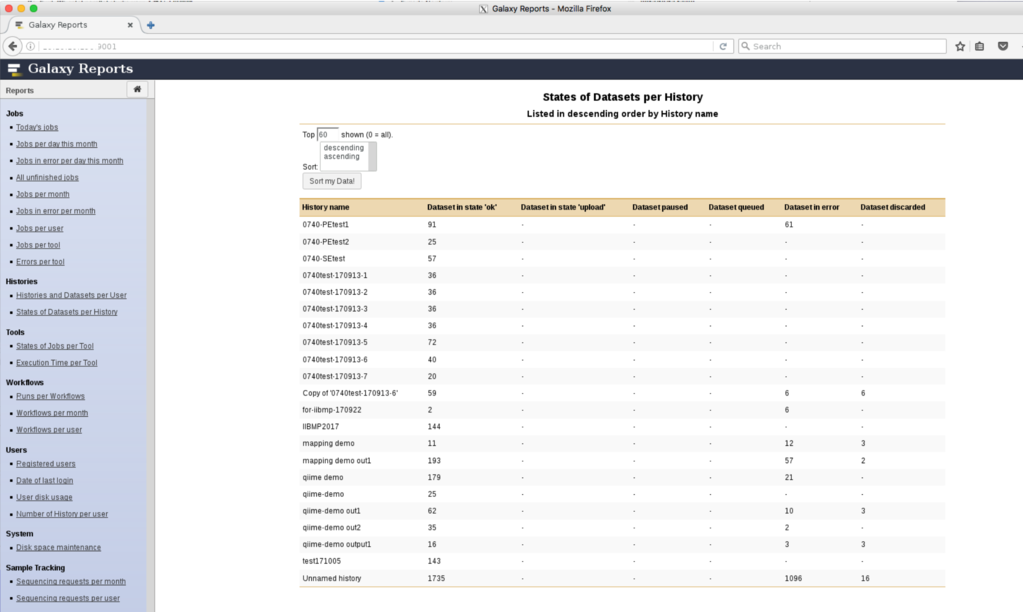The image size is (1023, 612).
Task: Click the 'Dataset queued' column header
Action: (x=736, y=207)
